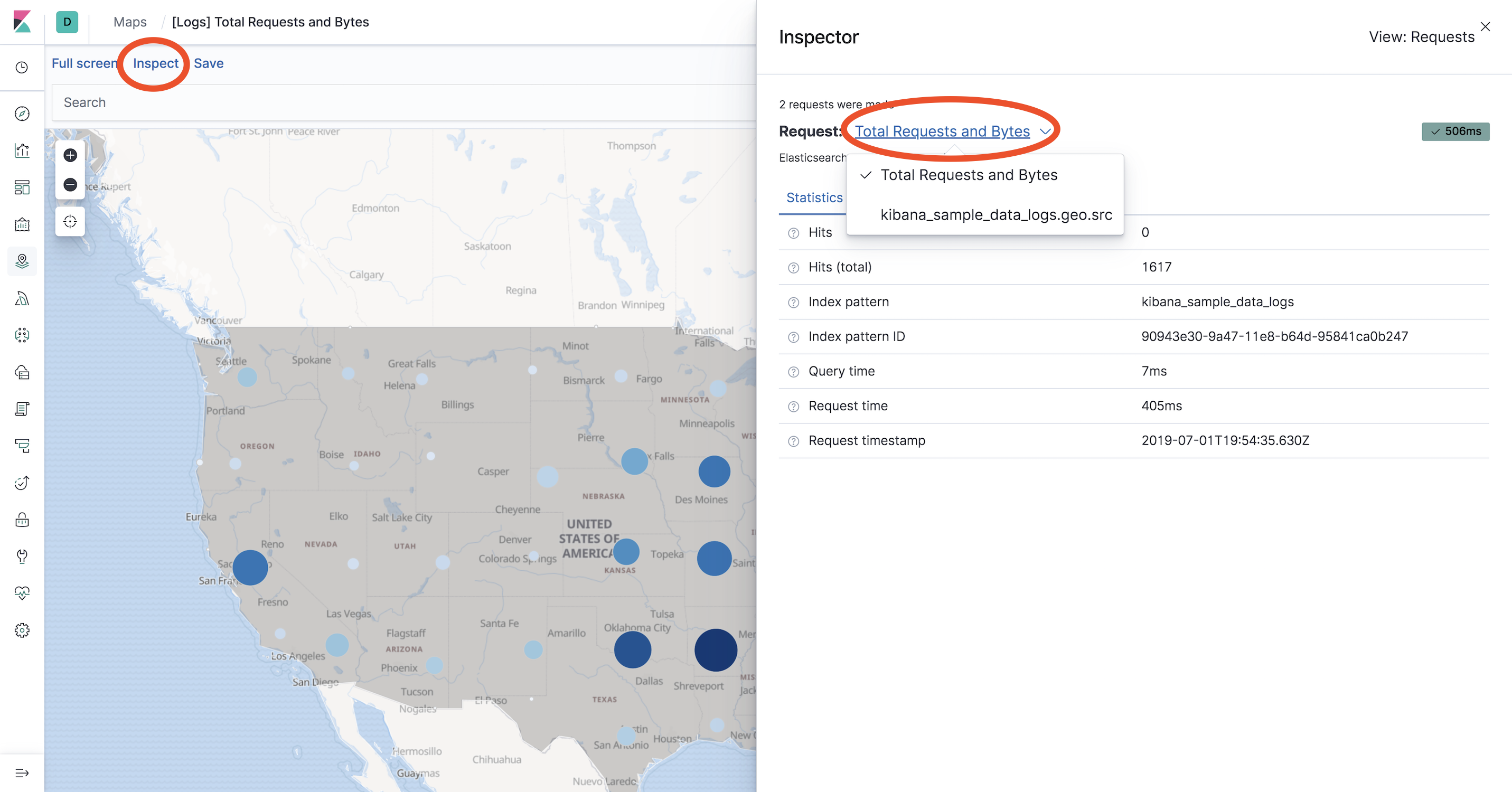Open the Visualize chart icon in sidebar
This screenshot has height=792, width=1512.
click(x=22, y=151)
